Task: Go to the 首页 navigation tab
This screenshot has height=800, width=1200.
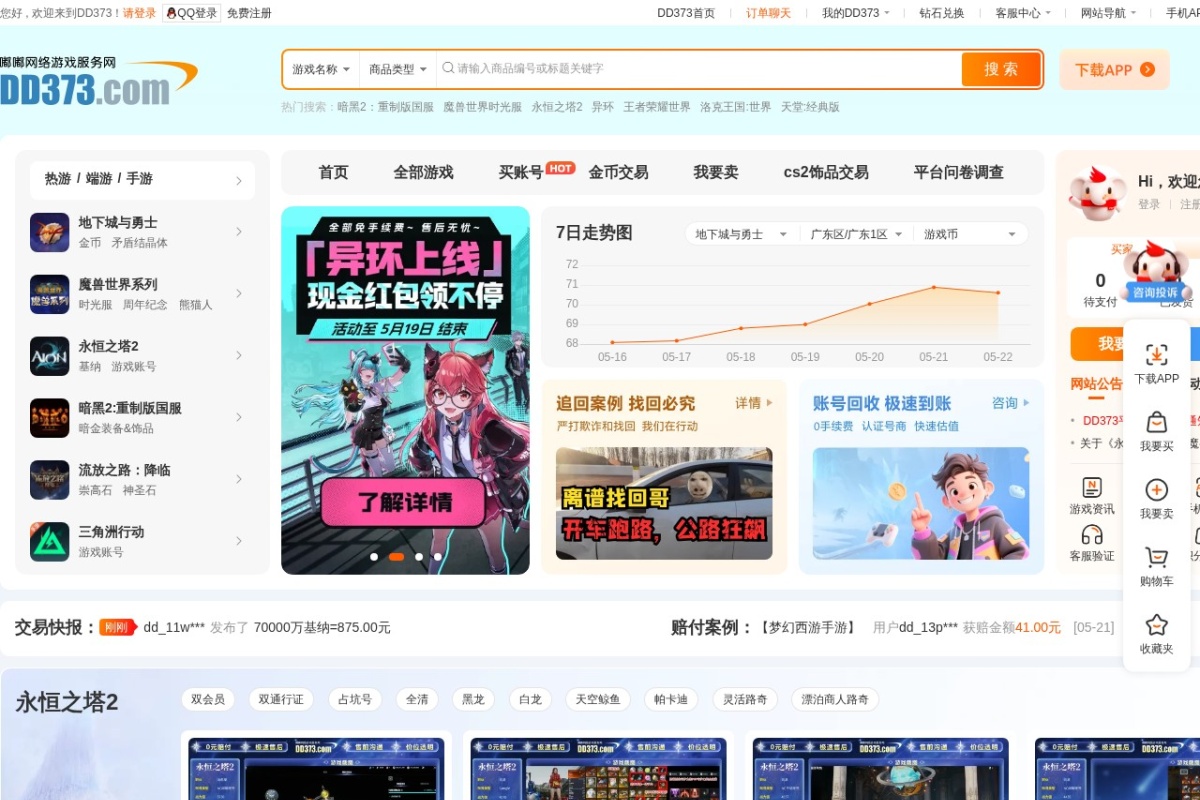Action: (x=333, y=172)
